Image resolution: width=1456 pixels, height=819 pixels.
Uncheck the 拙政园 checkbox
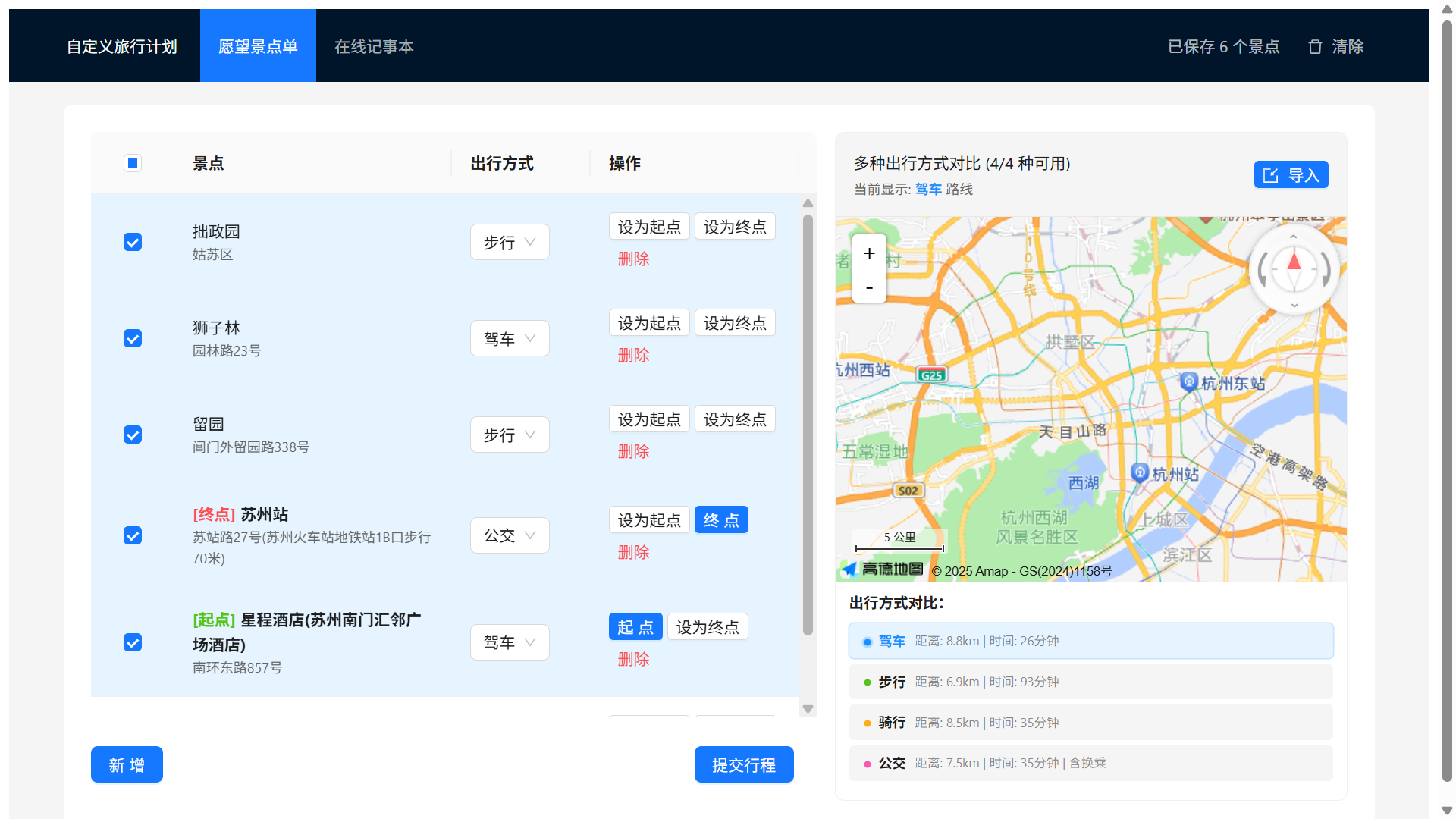(x=133, y=242)
